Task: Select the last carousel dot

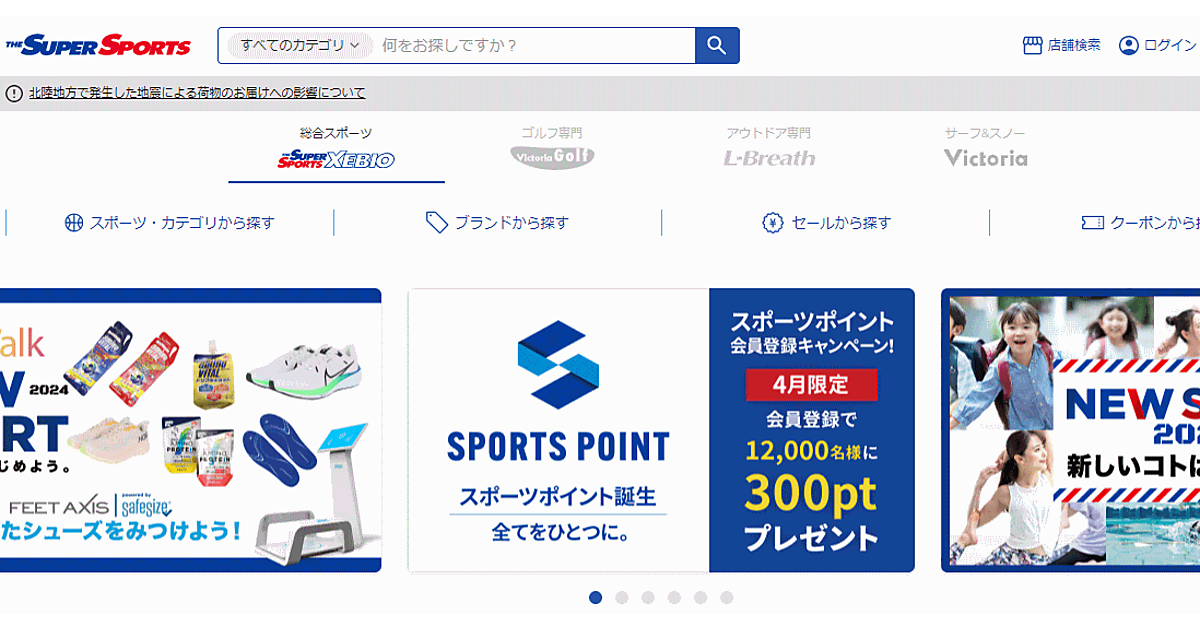Action: [727, 598]
